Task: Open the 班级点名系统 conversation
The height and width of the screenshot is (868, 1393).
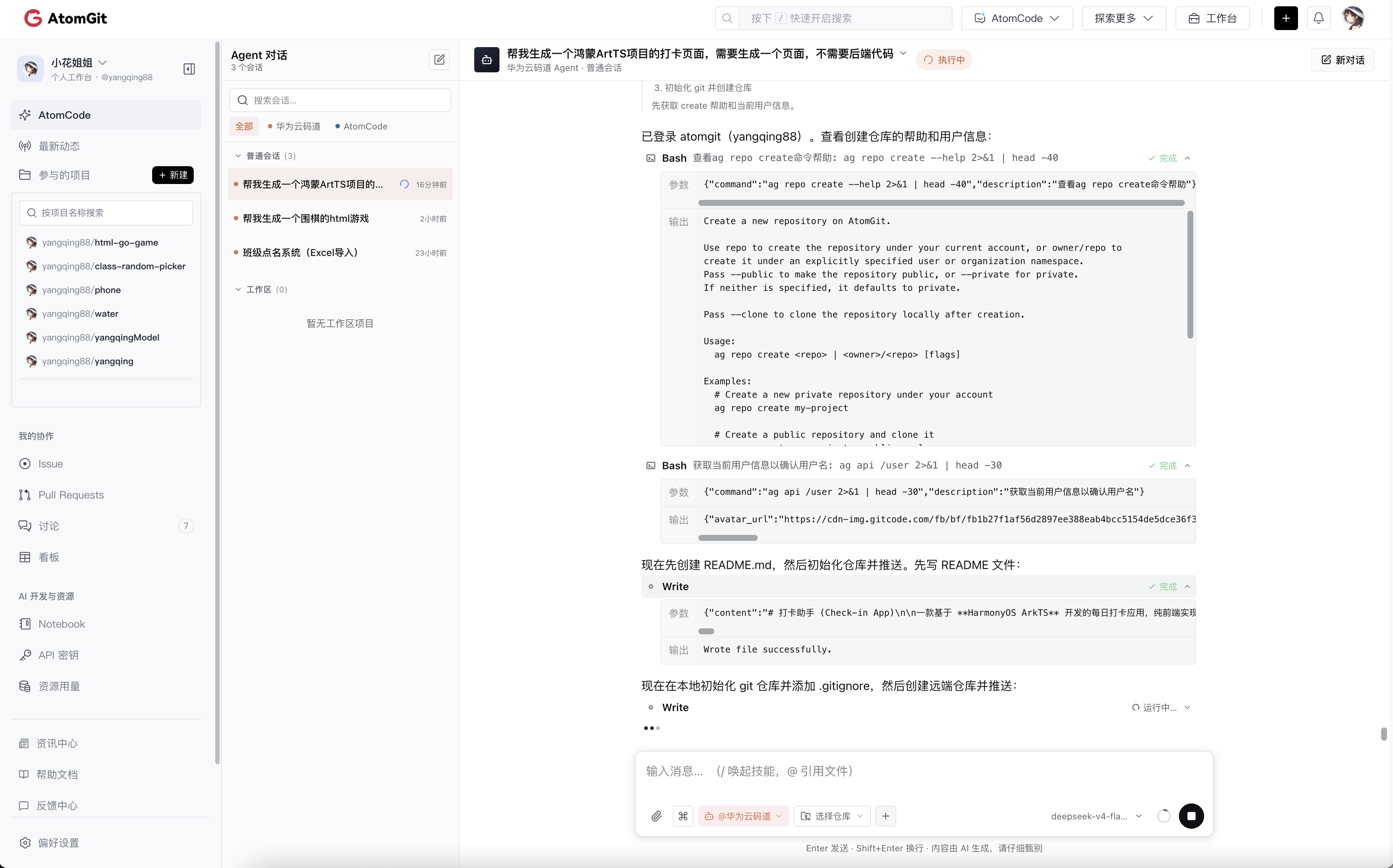Action: 340,253
